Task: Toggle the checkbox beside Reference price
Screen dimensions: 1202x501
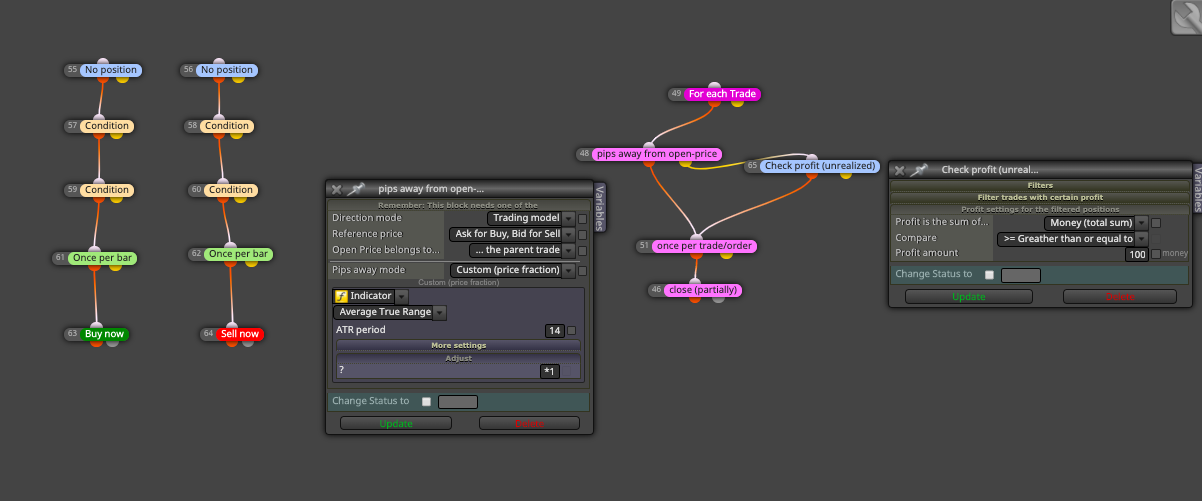Action: point(582,234)
